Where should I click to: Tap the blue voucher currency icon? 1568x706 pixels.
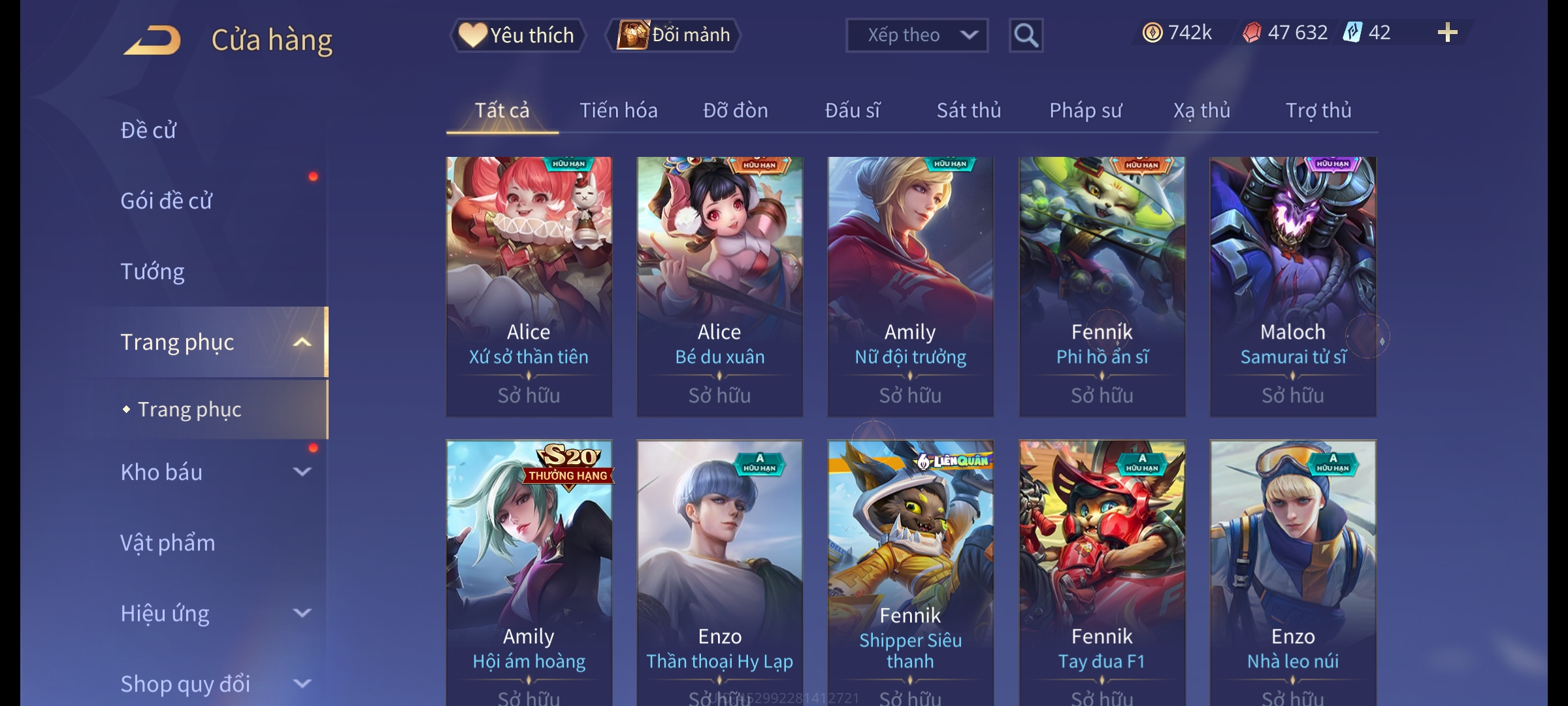[x=1352, y=33]
